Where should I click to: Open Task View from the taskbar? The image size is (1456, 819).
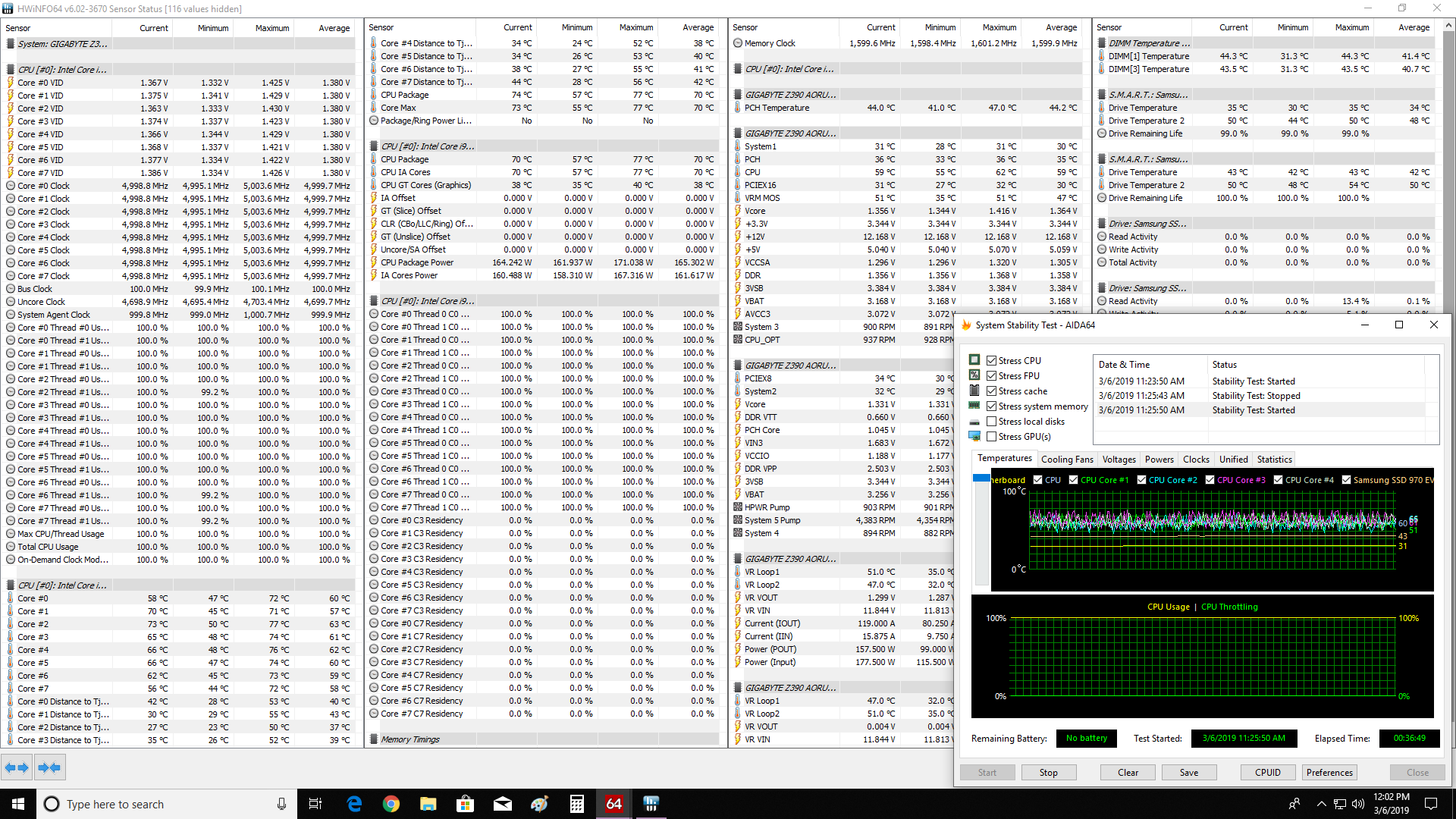pyautogui.click(x=315, y=804)
